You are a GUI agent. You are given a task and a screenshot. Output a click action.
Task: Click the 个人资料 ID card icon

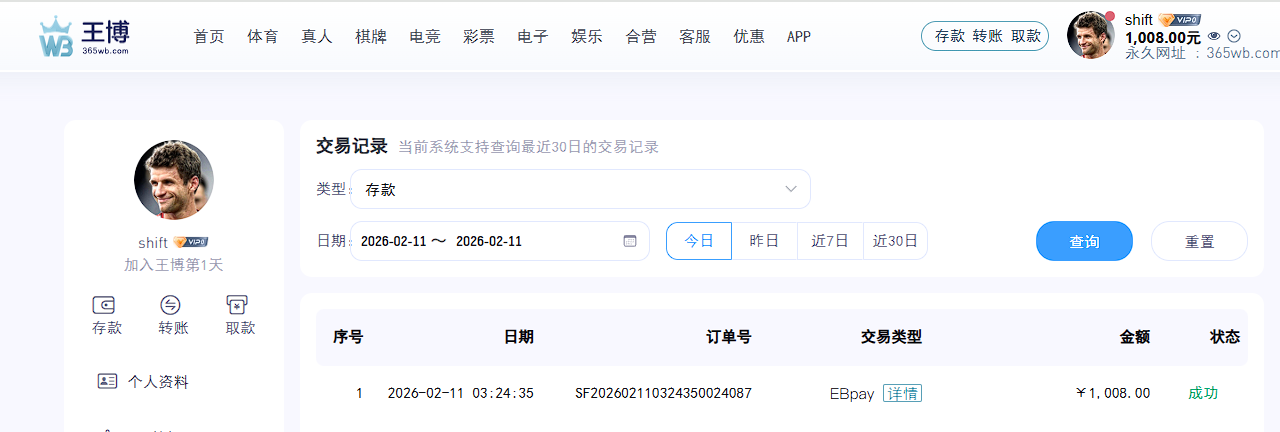[x=107, y=381]
